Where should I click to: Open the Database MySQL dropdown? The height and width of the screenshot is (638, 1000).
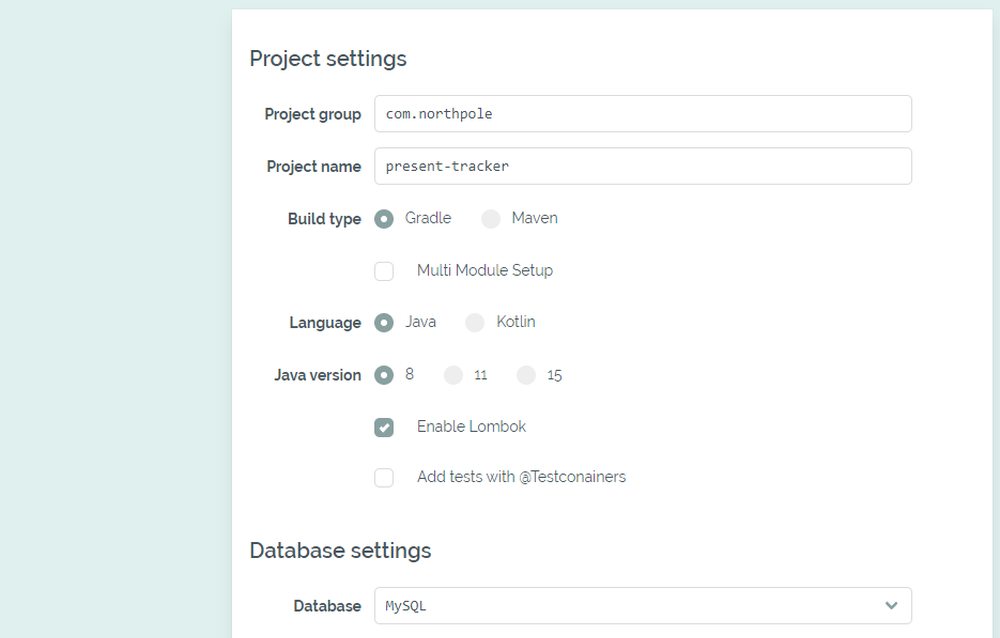[x=643, y=605]
